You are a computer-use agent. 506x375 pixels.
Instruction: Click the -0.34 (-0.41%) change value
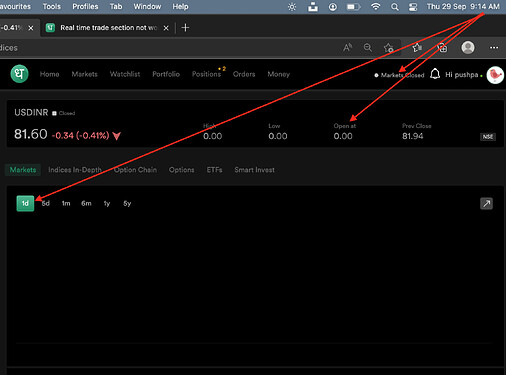tap(80, 135)
